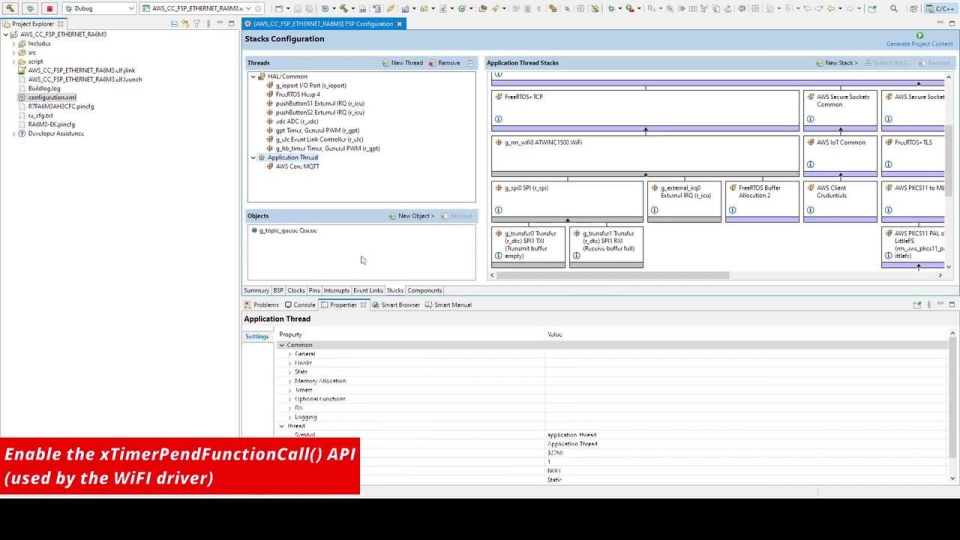960x540 pixels.
Task: Select g_ioport I/O Port (r_ioport) entry
Action: tap(310, 86)
